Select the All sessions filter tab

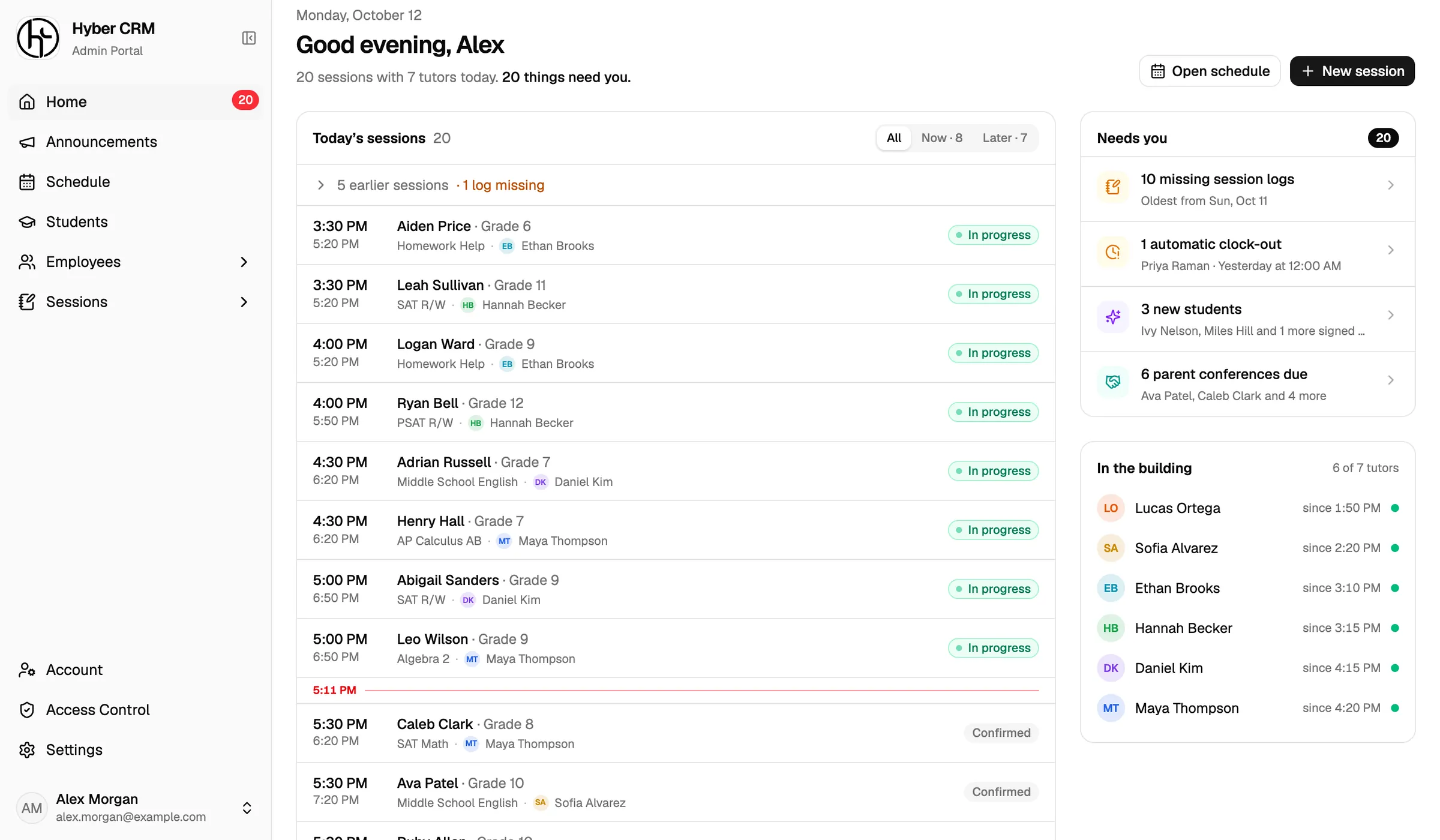pyautogui.click(x=894, y=138)
